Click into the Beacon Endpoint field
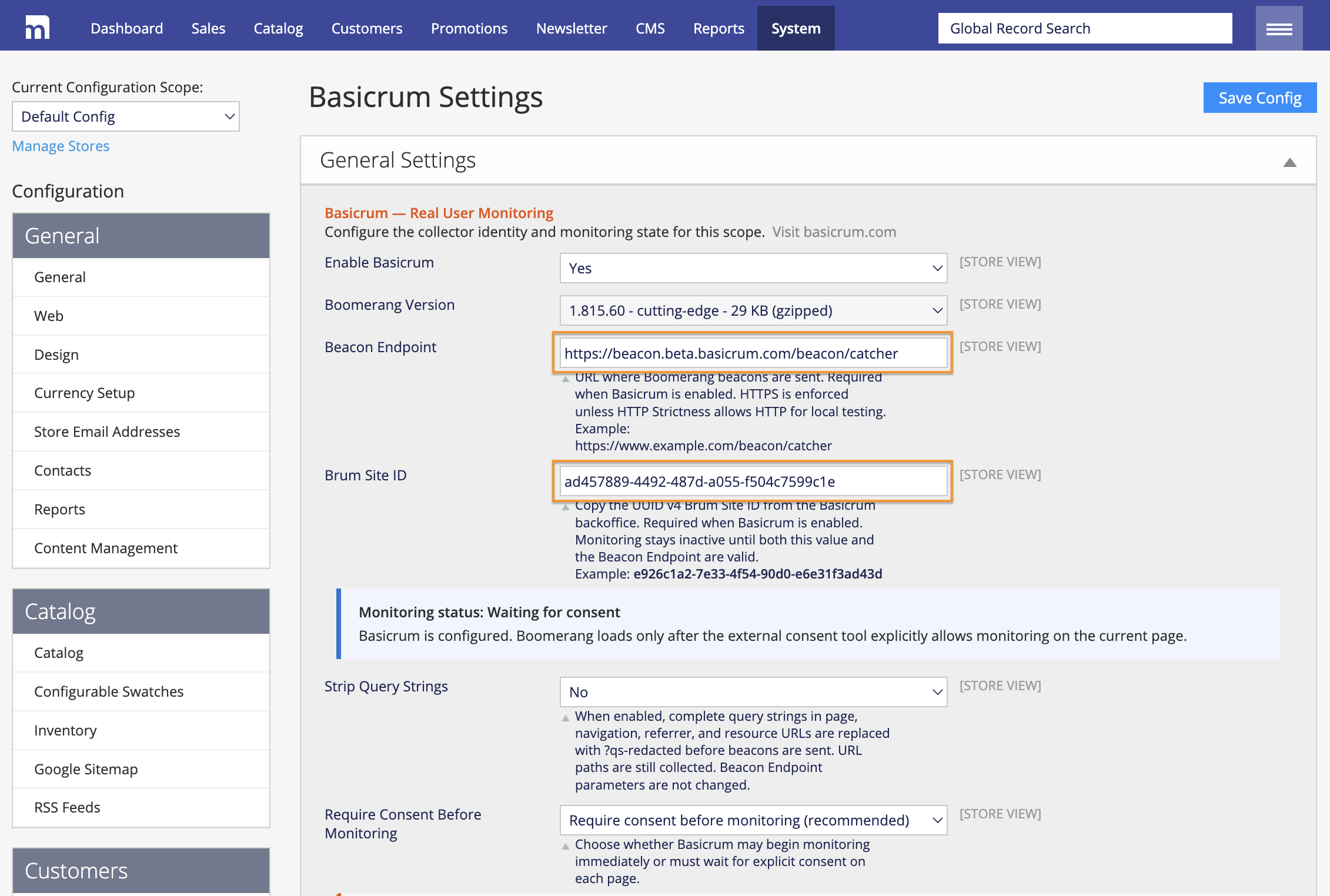Viewport: 1330px width, 896px height. (753, 353)
